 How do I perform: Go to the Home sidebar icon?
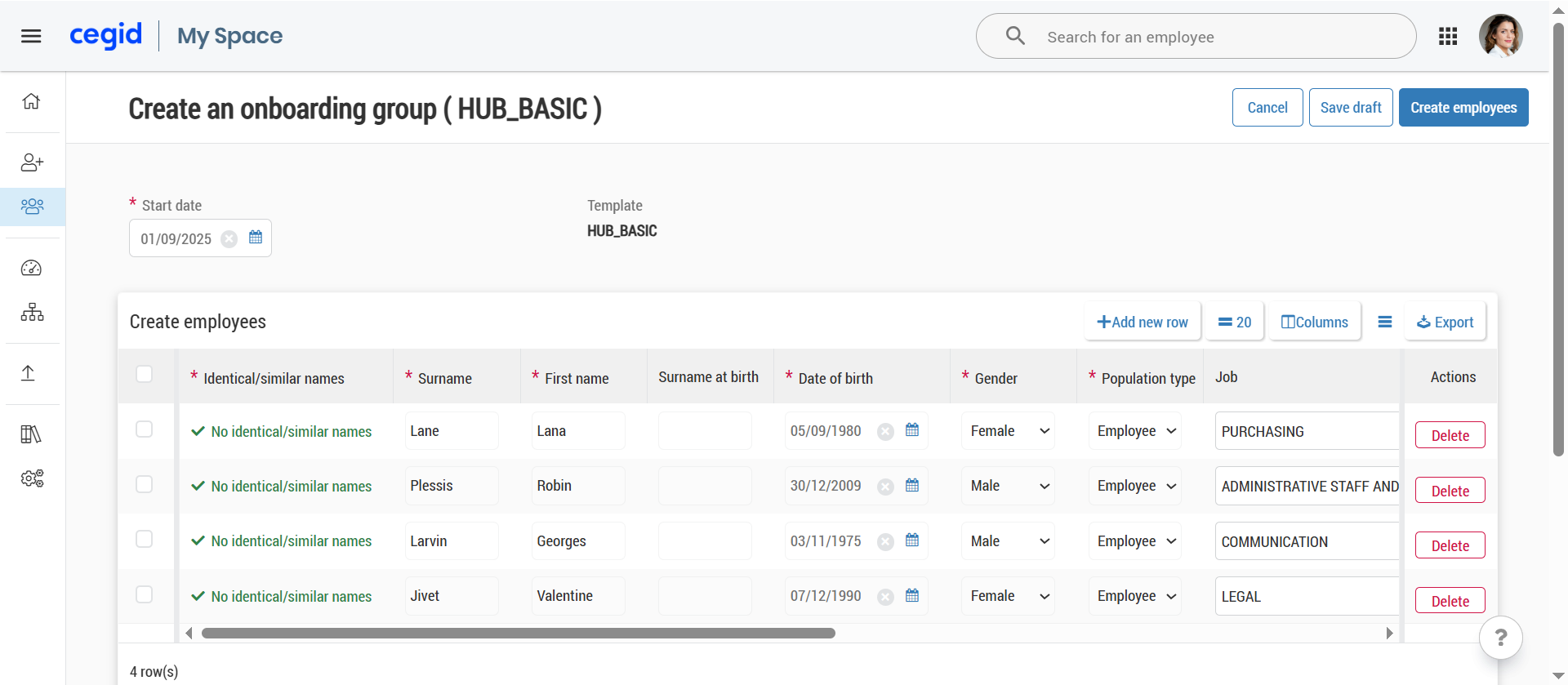[31, 101]
